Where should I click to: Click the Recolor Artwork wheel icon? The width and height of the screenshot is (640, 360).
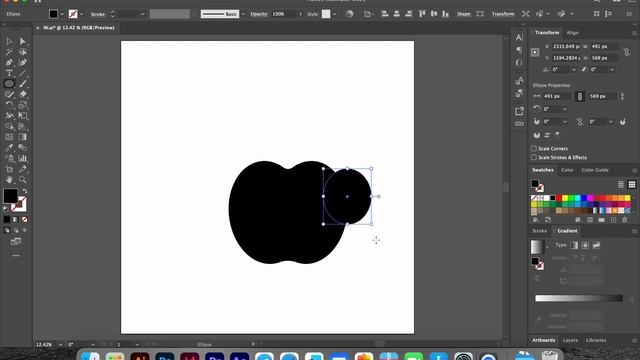click(349, 14)
